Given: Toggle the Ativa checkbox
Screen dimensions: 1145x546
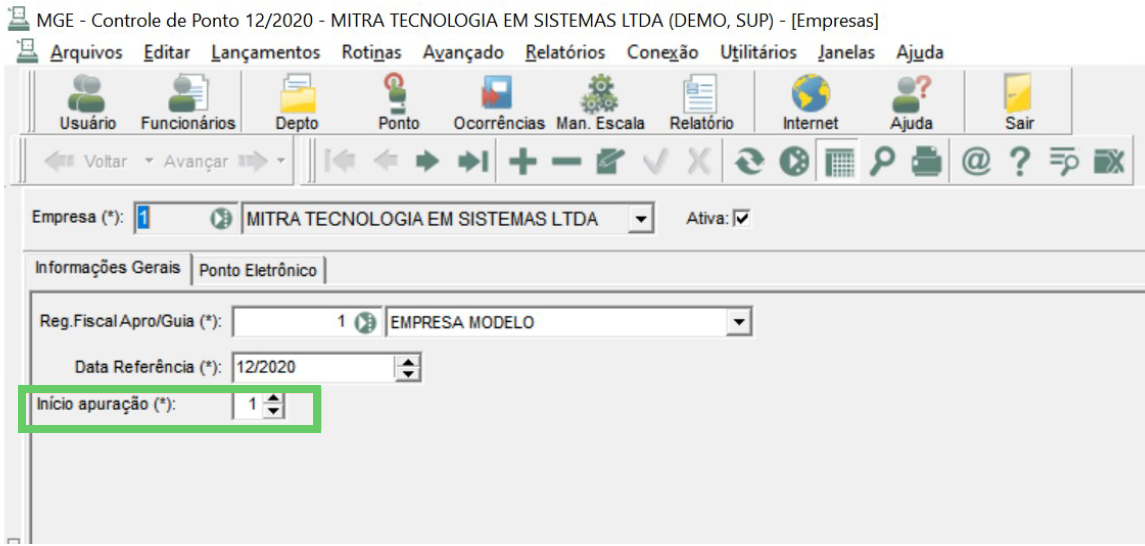Looking at the screenshot, I should click(x=742, y=218).
